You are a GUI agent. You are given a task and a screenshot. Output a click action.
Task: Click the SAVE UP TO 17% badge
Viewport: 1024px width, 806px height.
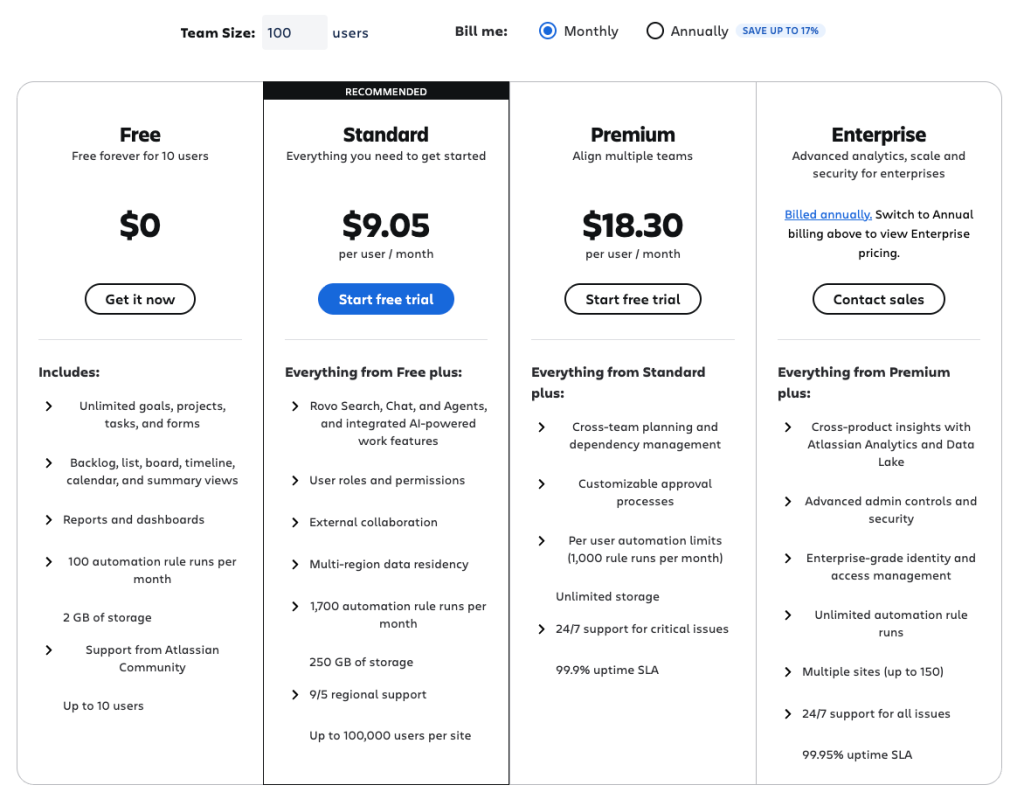click(x=780, y=30)
